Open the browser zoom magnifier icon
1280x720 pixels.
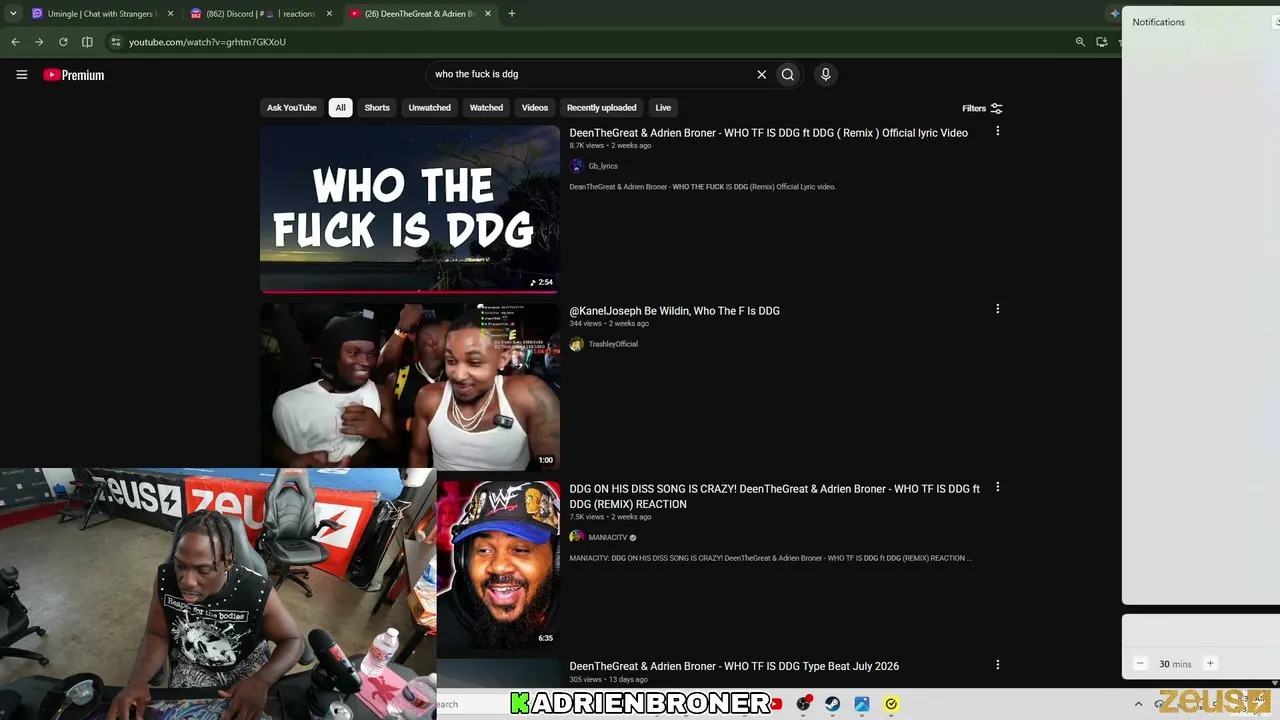pyautogui.click(x=1080, y=42)
